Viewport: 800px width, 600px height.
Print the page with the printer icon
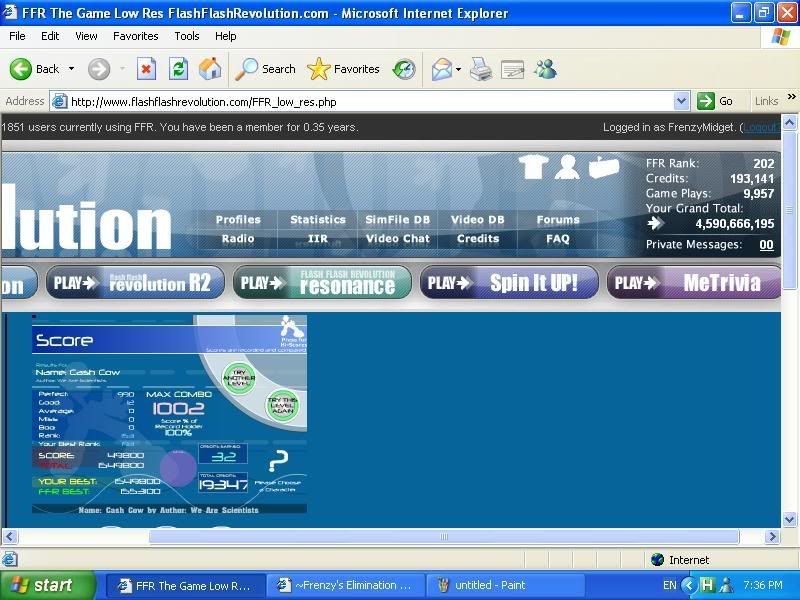pos(480,69)
